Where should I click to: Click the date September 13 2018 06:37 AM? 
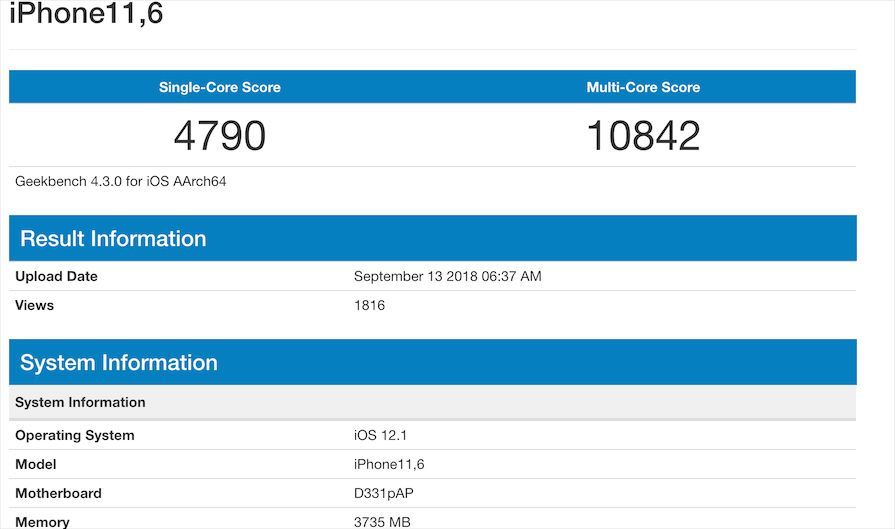click(448, 276)
